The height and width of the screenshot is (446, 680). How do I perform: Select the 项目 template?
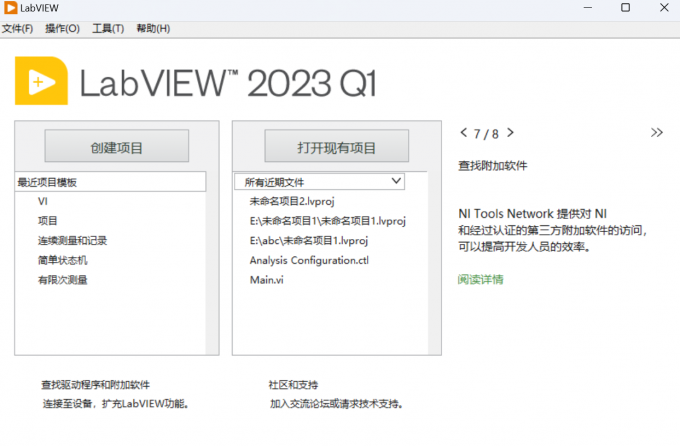pos(47,221)
